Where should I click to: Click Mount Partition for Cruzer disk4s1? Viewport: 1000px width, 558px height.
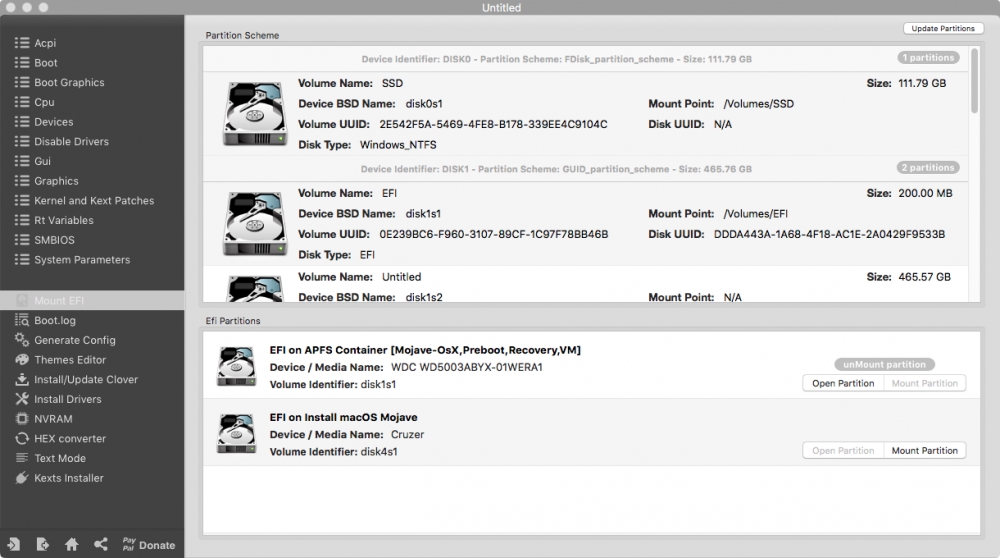pyautogui.click(x=925, y=450)
